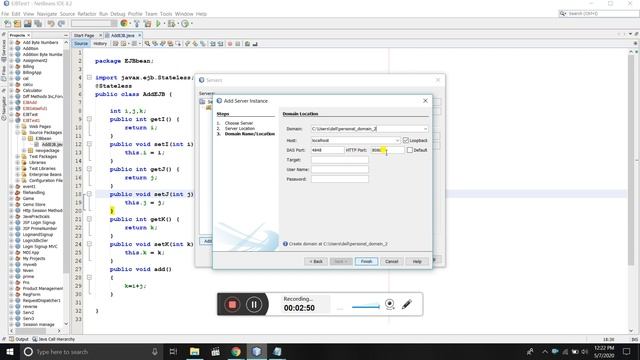Viewport: 640px width, 360px height.
Task: Click the Clean and Build icon
Action: pyautogui.click(x=147, y=24)
